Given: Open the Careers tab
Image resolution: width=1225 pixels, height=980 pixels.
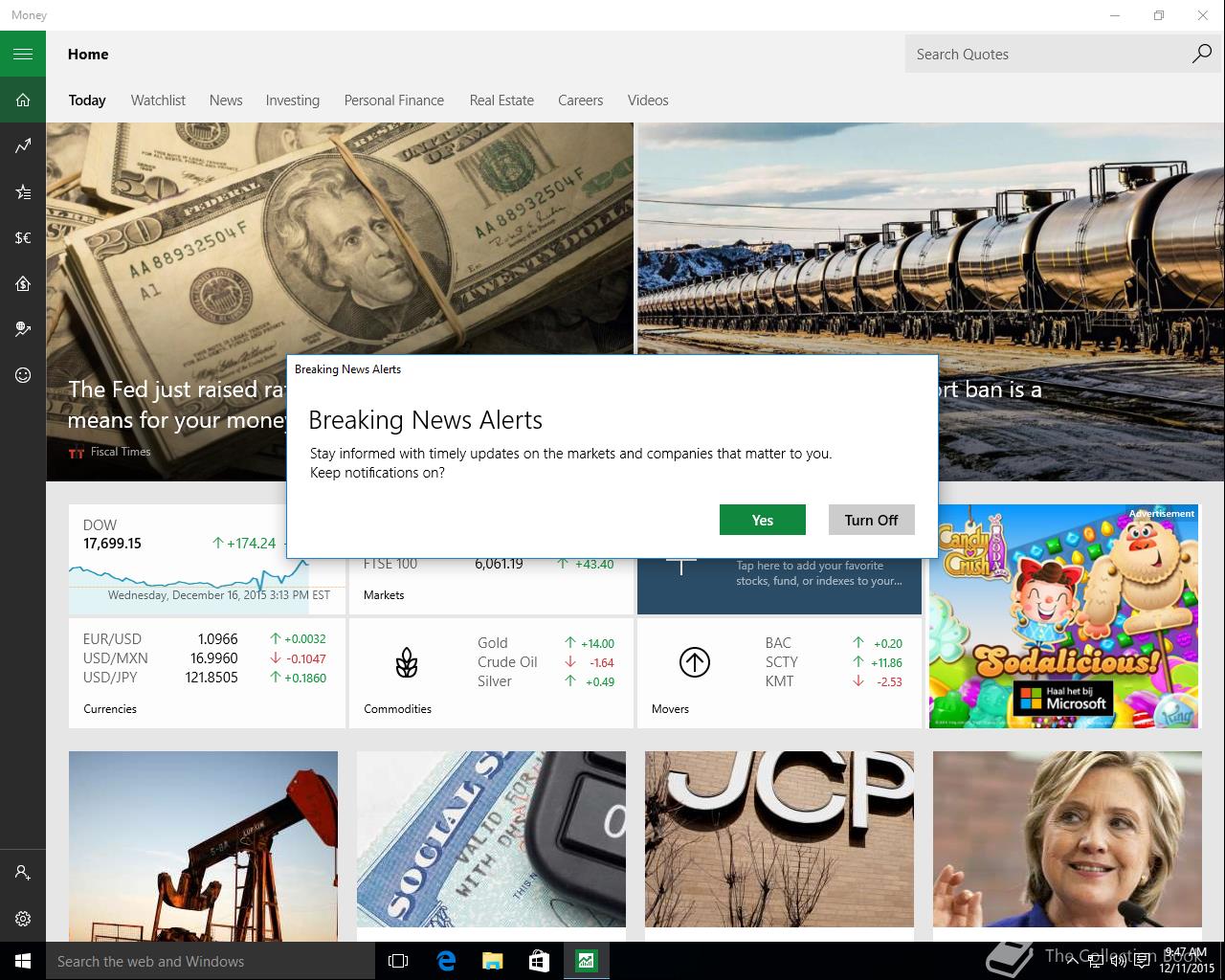Looking at the screenshot, I should pyautogui.click(x=581, y=100).
